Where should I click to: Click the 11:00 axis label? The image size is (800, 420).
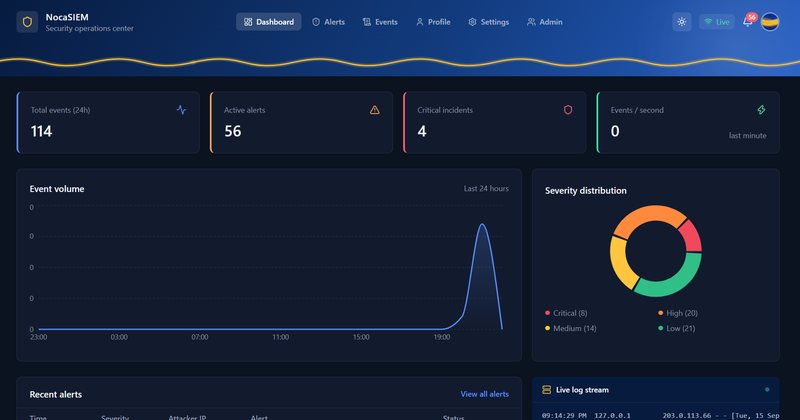[281, 337]
